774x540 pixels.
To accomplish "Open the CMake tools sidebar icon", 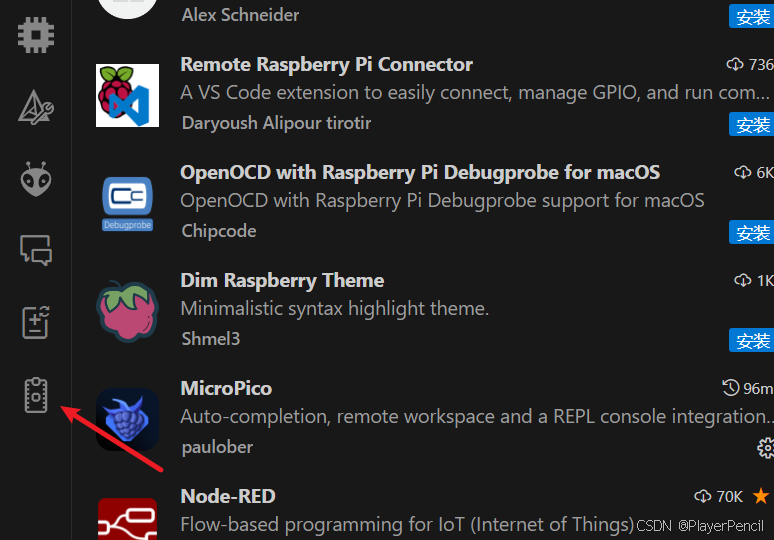I will (x=36, y=107).
